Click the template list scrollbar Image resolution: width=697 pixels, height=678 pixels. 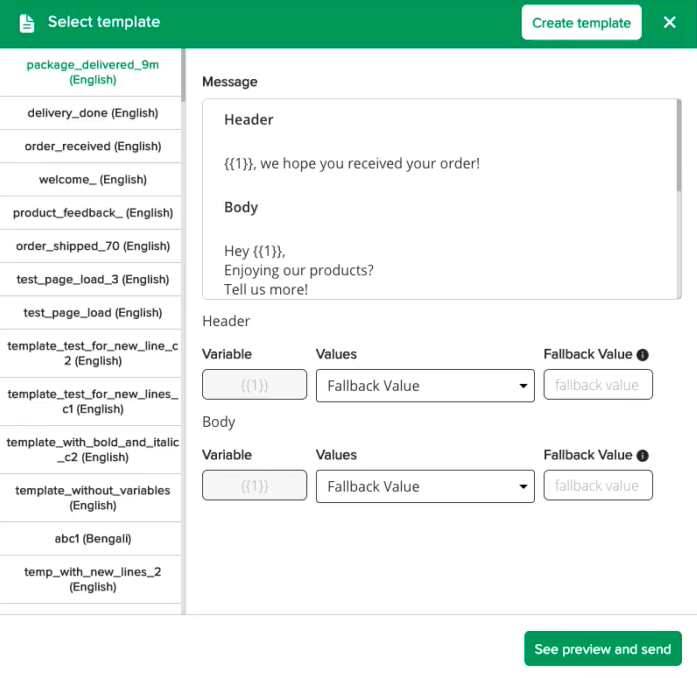[184, 75]
